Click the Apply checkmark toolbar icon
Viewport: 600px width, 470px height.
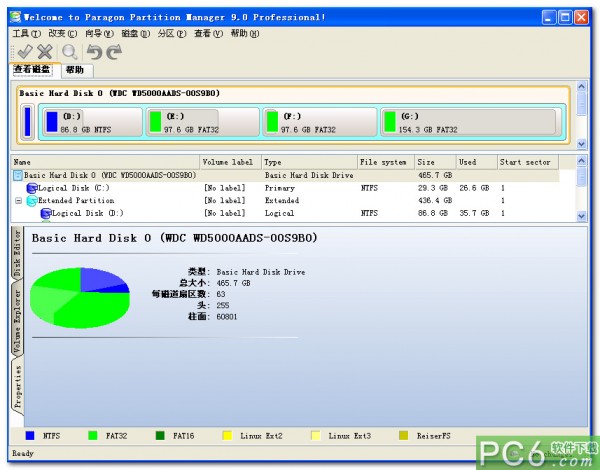click(x=25, y=51)
